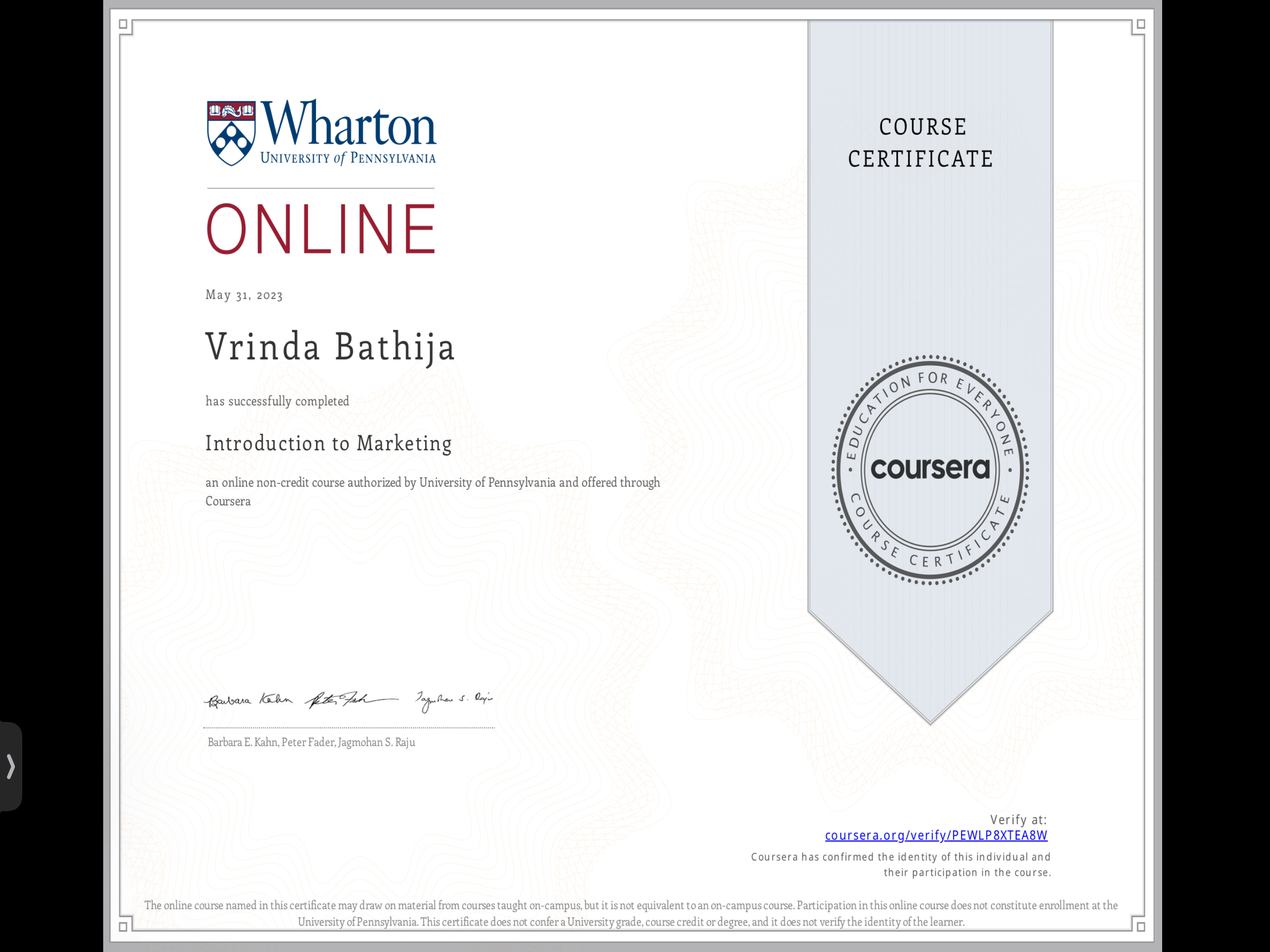Click the top-right corner square ornament
Viewport: 1270px width, 952px height.
(x=1141, y=24)
